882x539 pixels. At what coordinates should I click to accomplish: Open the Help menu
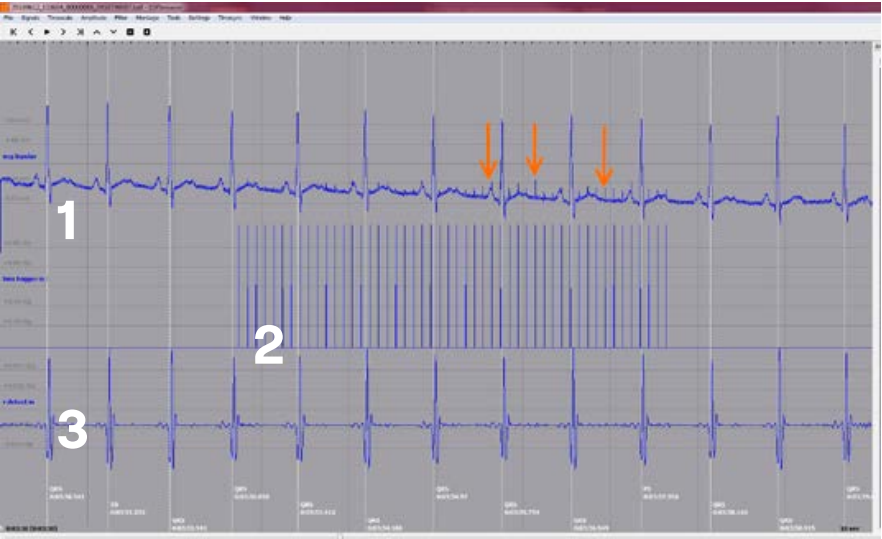point(285,18)
